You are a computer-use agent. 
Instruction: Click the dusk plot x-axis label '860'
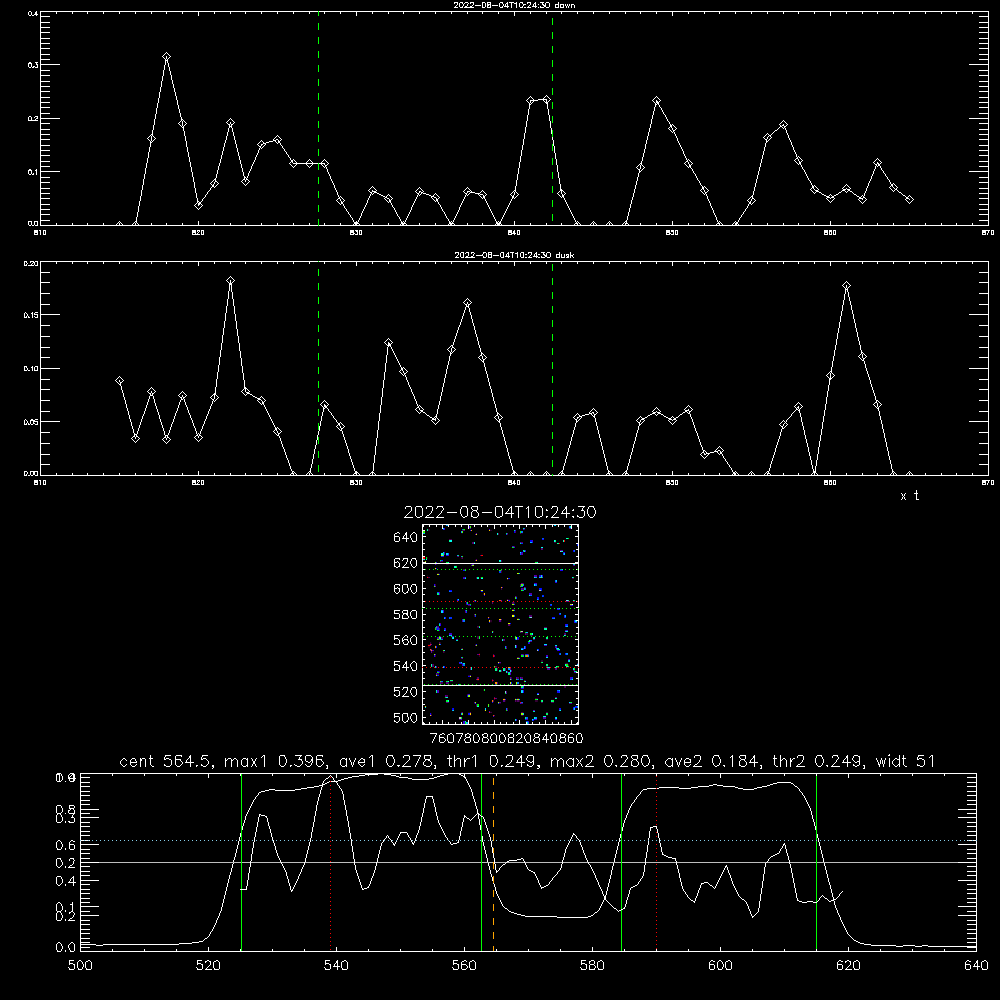(x=830, y=483)
